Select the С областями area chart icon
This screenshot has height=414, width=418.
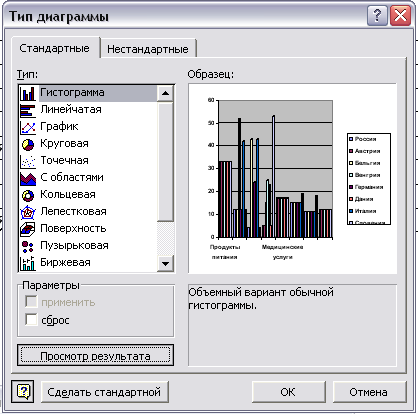point(28,178)
